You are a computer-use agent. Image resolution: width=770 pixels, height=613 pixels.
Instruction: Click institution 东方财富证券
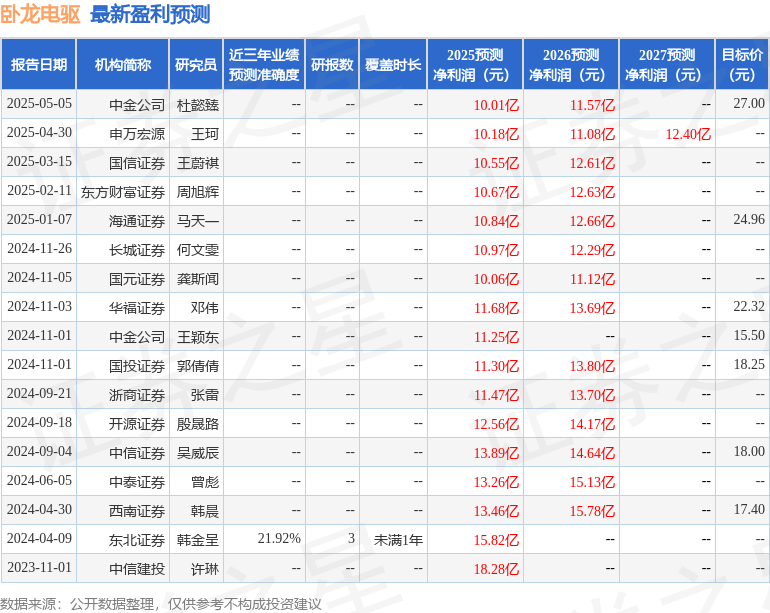(x=123, y=192)
